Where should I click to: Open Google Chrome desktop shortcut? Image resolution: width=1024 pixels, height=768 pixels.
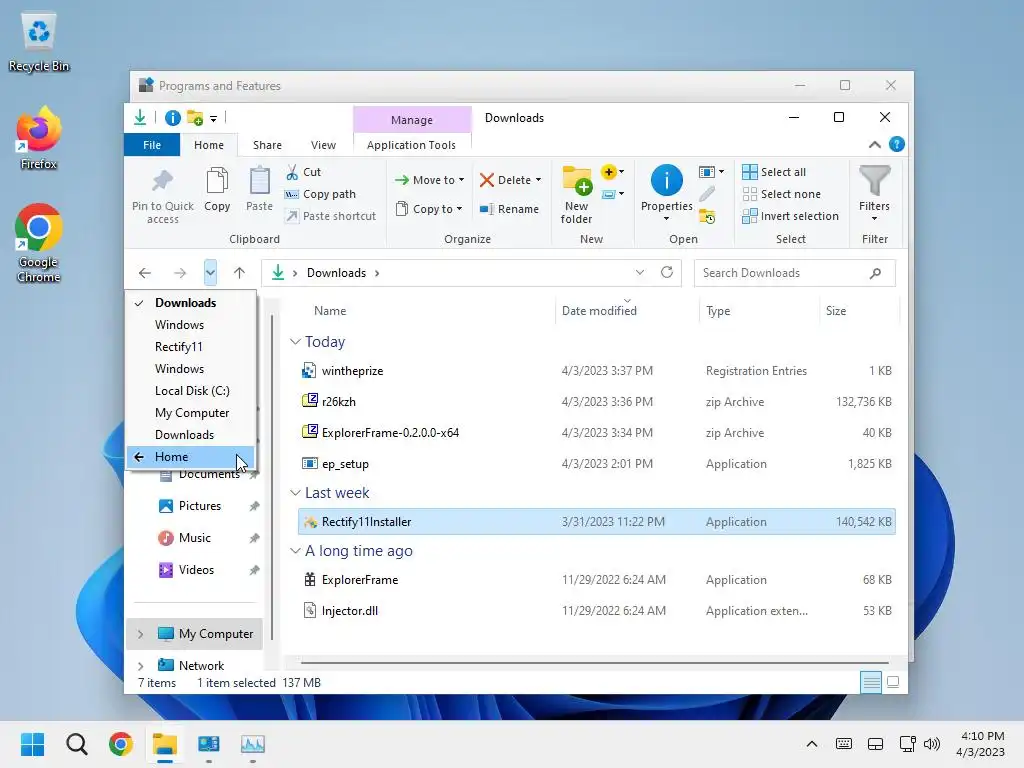[39, 244]
